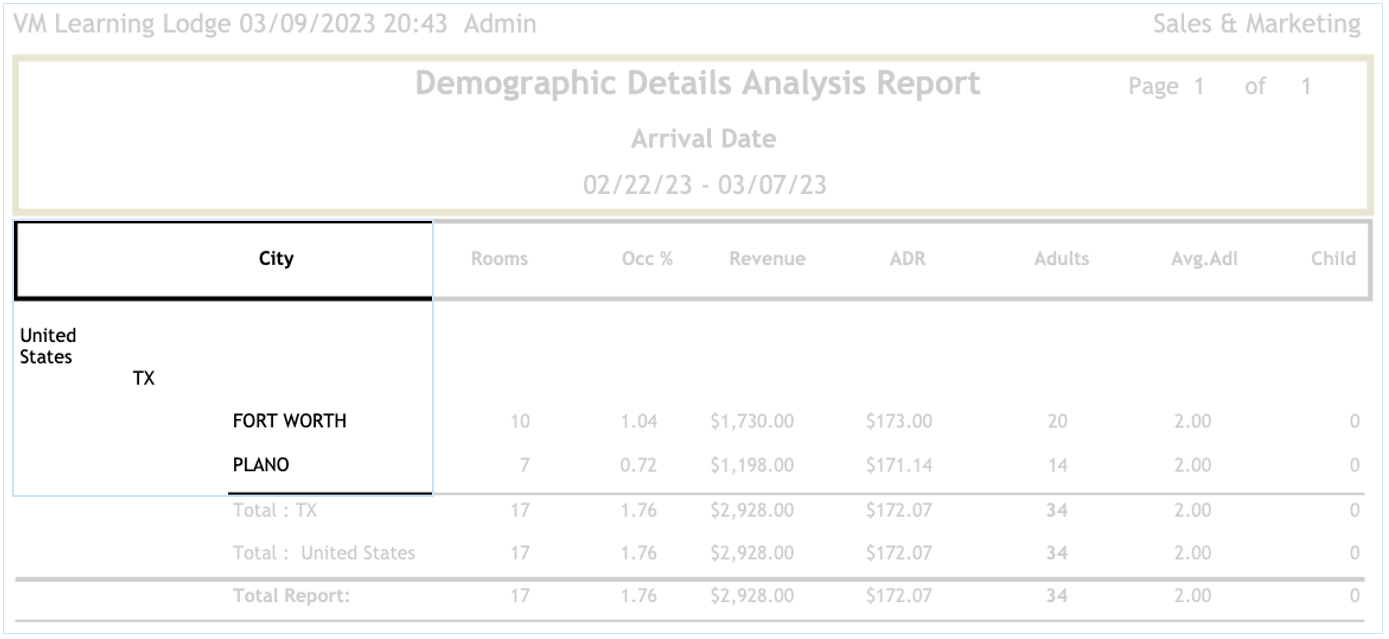Select the Avg.Adl column header
Screen dimensions: 1389x639
click(1204, 259)
